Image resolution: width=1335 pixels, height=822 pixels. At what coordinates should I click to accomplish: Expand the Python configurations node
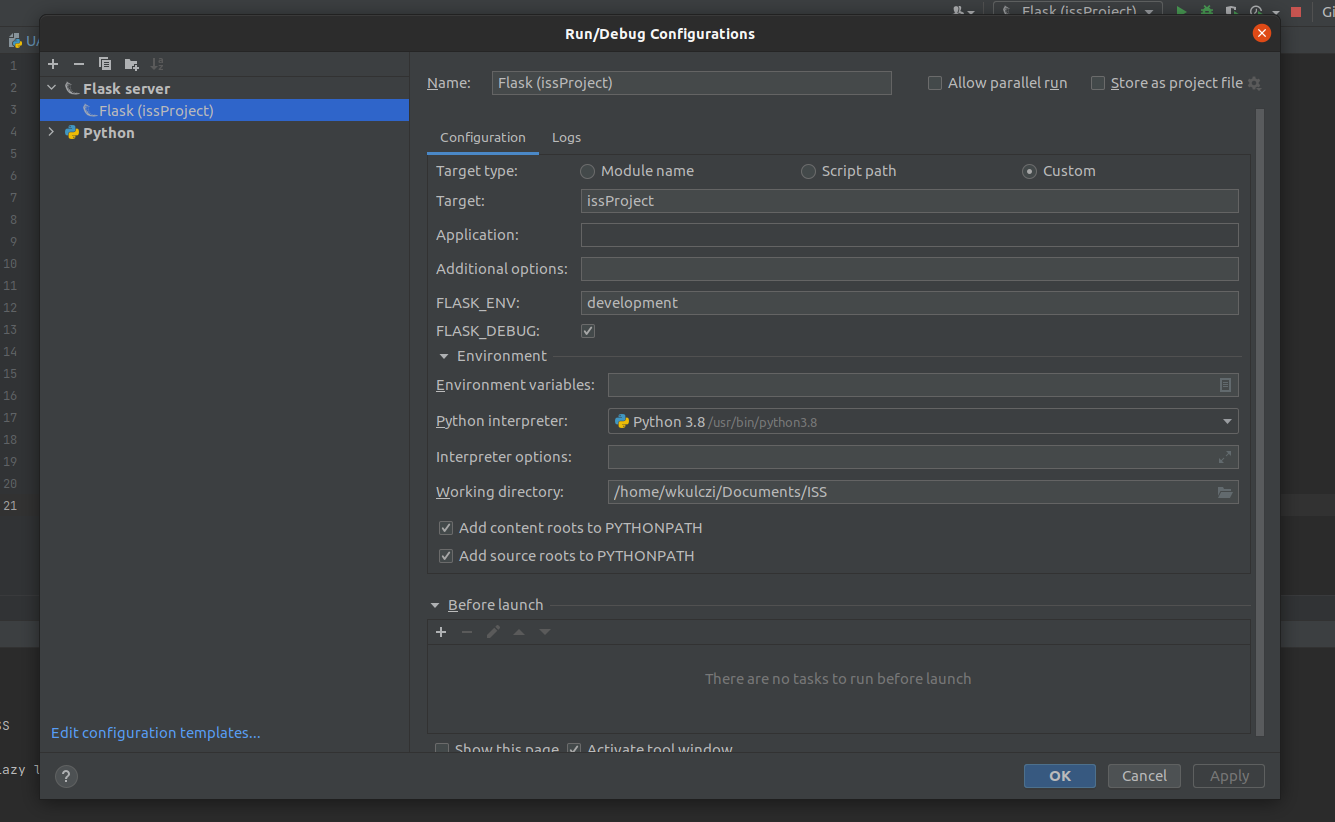[x=52, y=132]
